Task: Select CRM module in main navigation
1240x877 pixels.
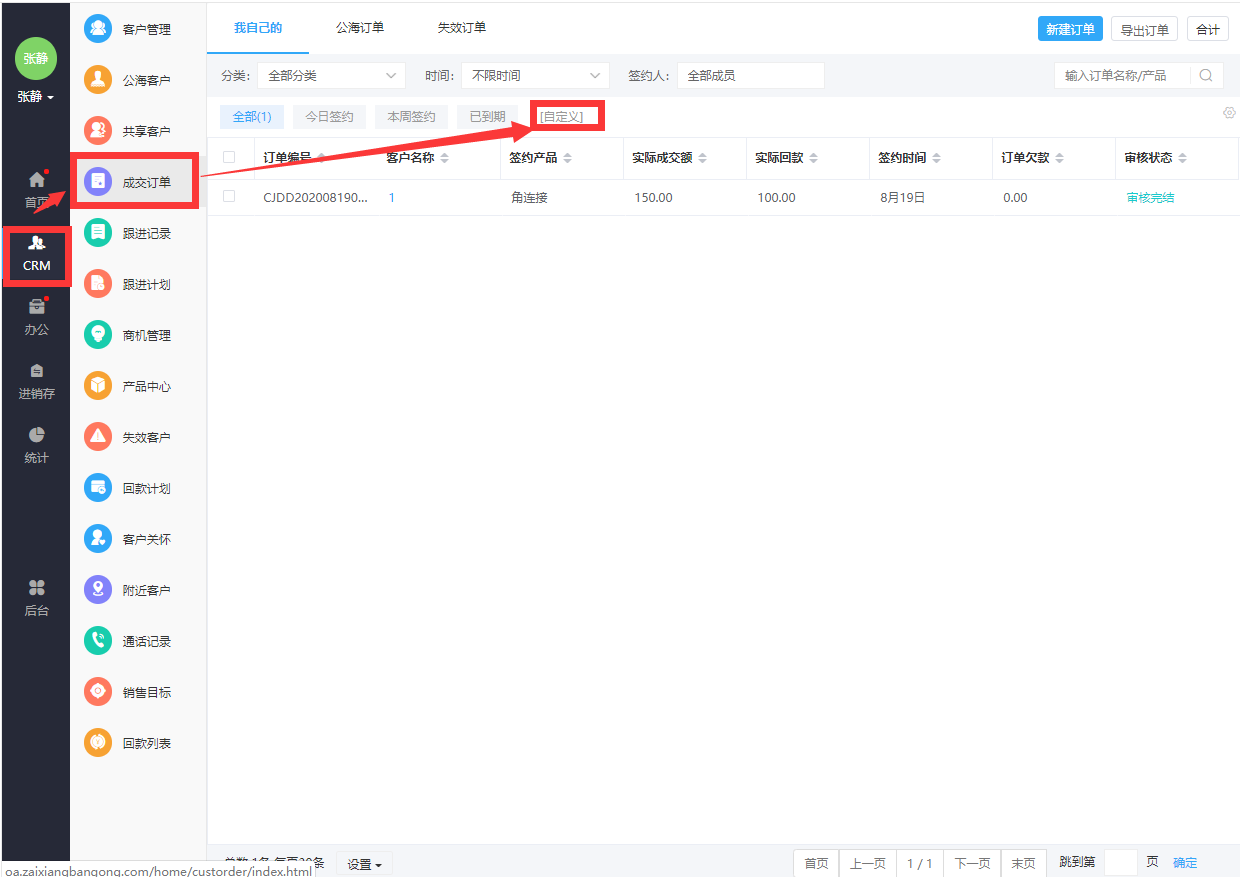Action: (36, 255)
